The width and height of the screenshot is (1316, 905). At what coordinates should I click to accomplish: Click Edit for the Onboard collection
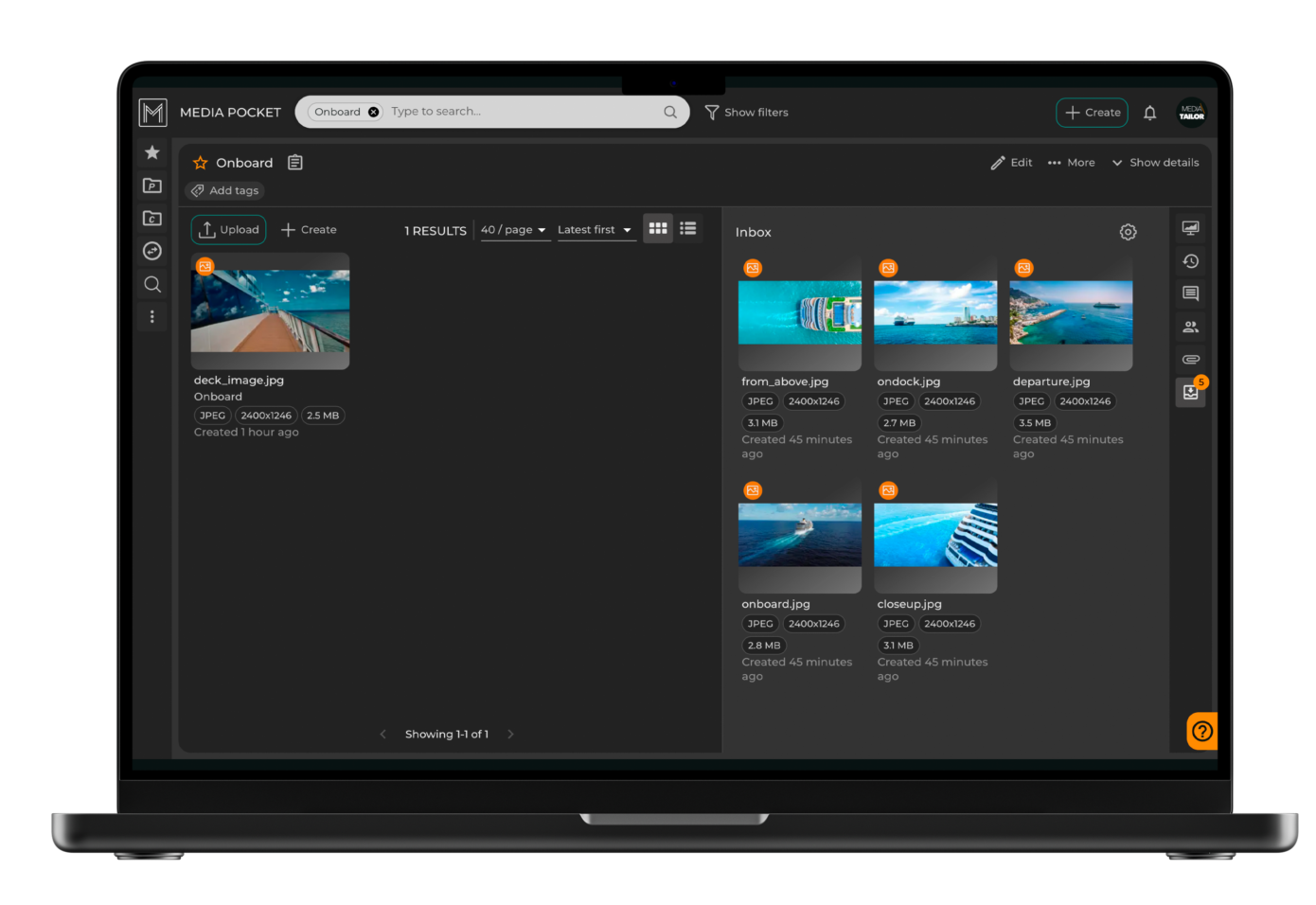1011,162
